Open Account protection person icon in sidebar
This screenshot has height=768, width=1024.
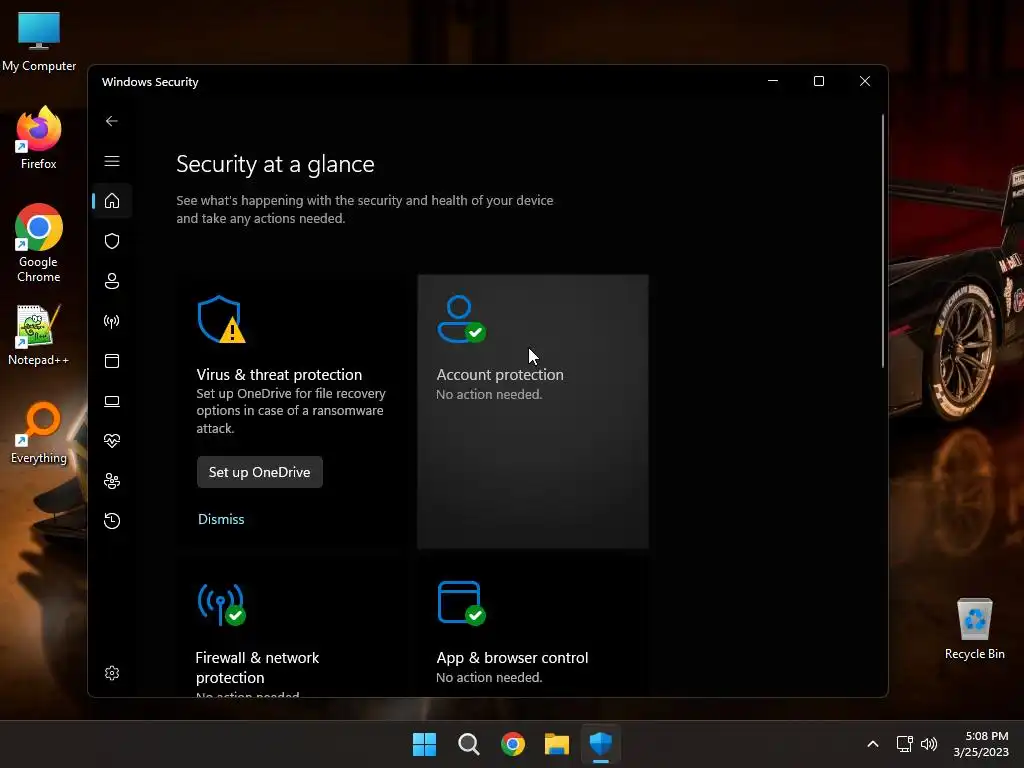[112, 281]
